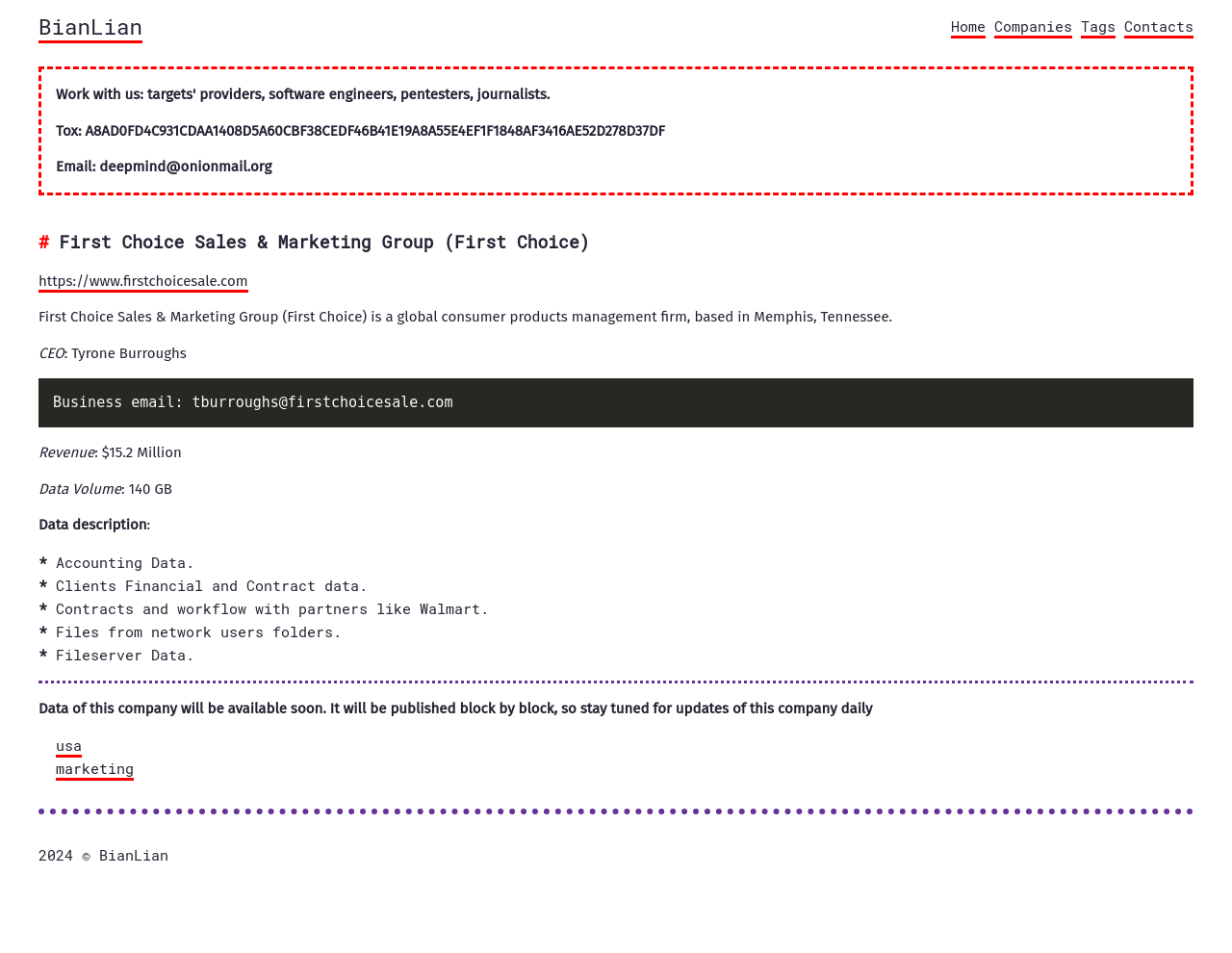Click the Revenue line
The width and height of the screenshot is (1232, 953).
(x=110, y=452)
